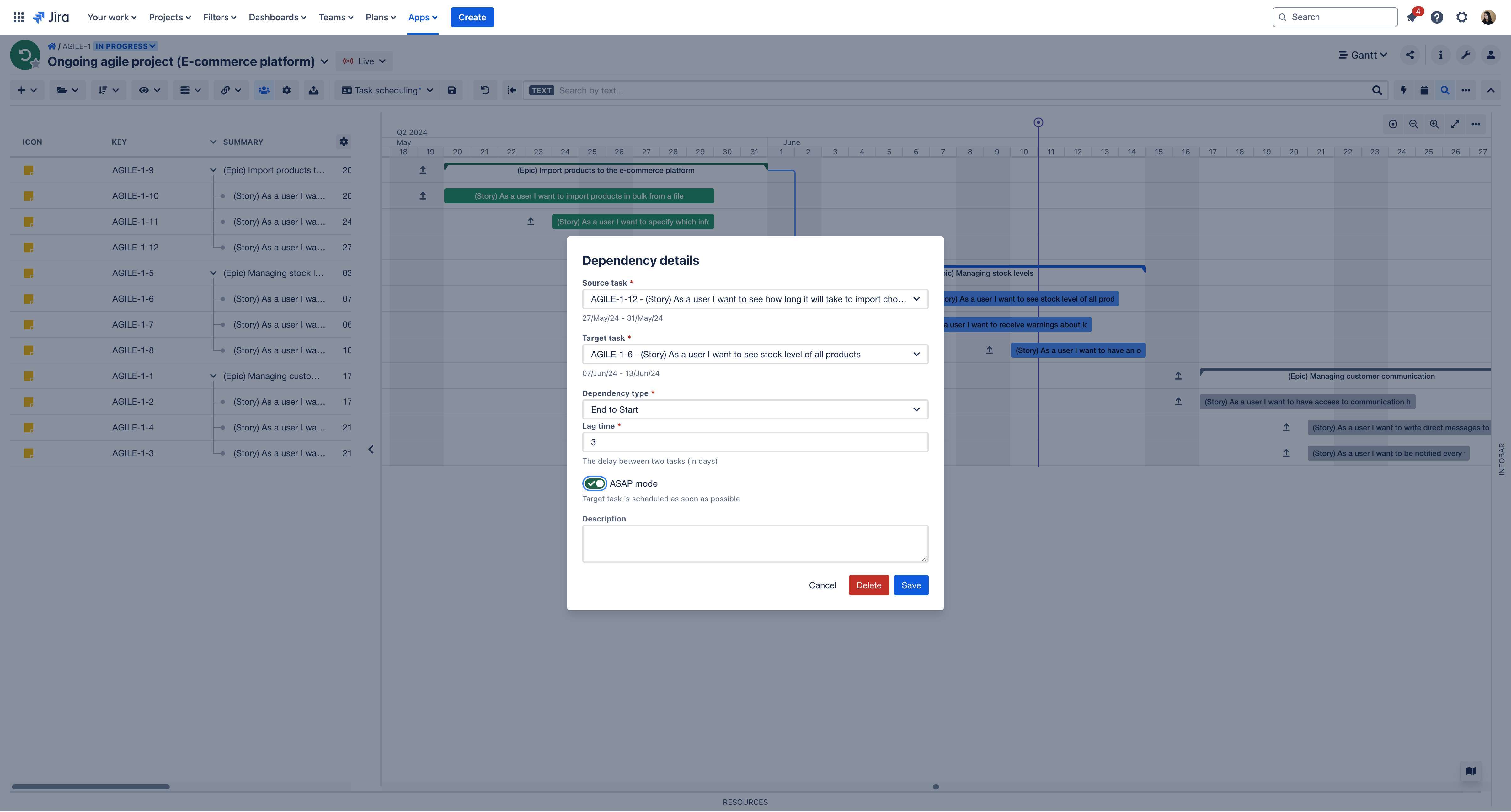Click the red Delete button

click(x=869, y=585)
